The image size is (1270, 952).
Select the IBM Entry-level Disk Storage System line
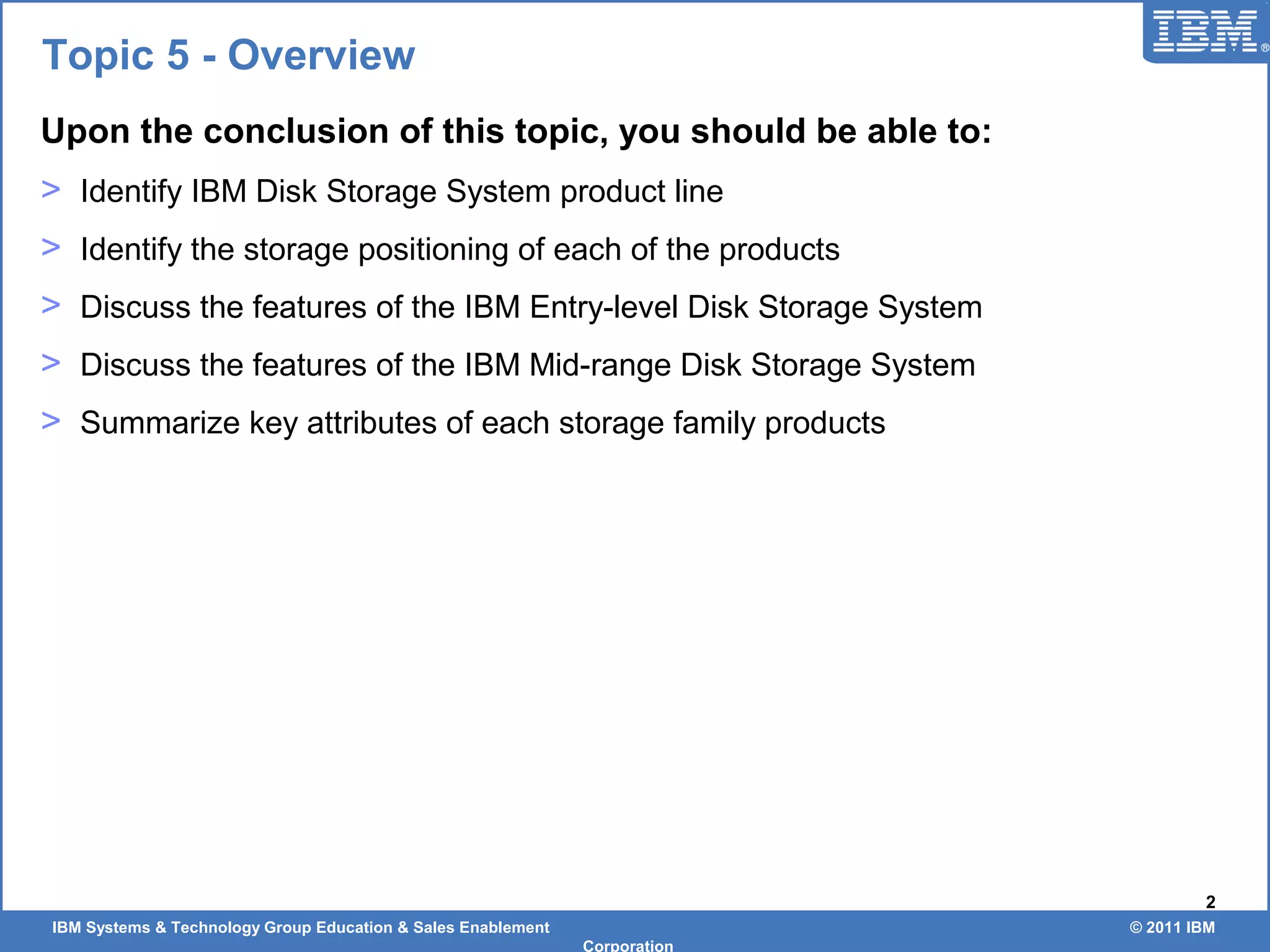[531, 307]
